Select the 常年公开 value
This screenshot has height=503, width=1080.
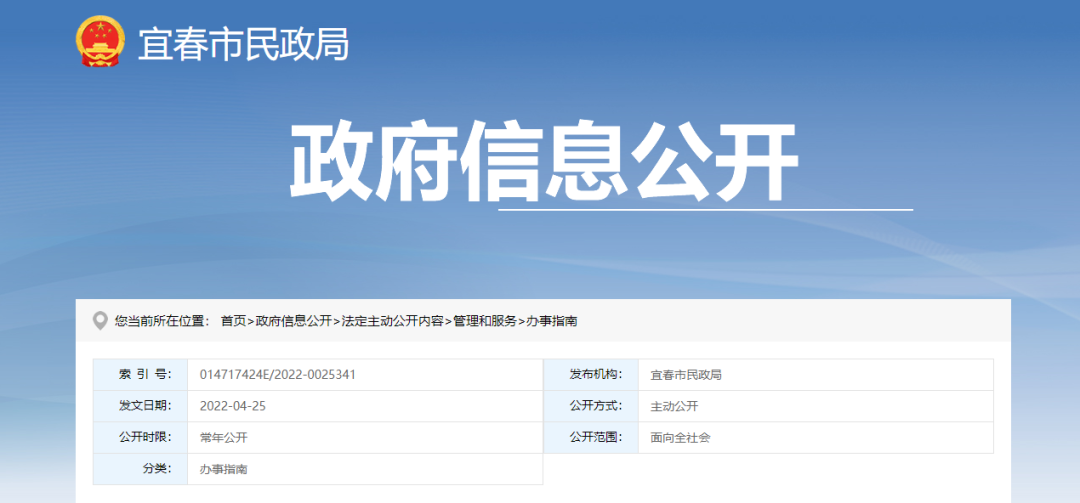click(223, 437)
